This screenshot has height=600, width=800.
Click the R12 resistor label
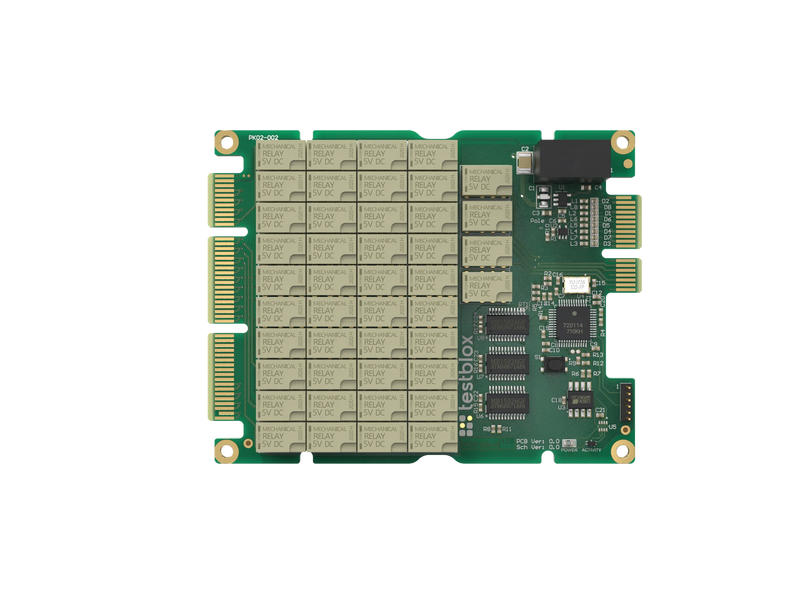tap(598, 363)
